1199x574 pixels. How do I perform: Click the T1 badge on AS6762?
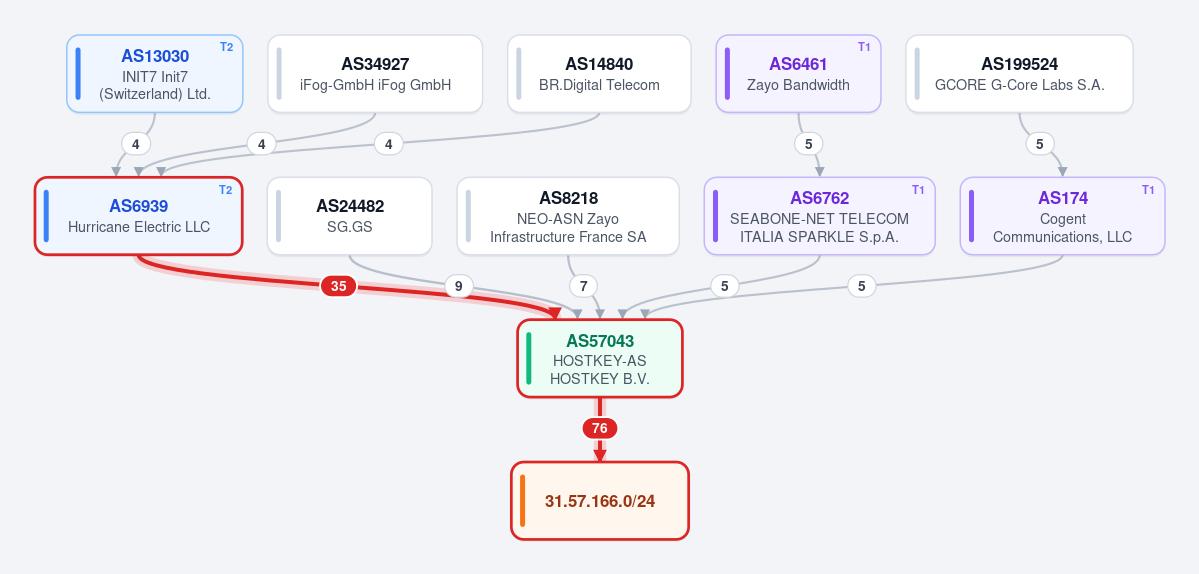coord(918,190)
